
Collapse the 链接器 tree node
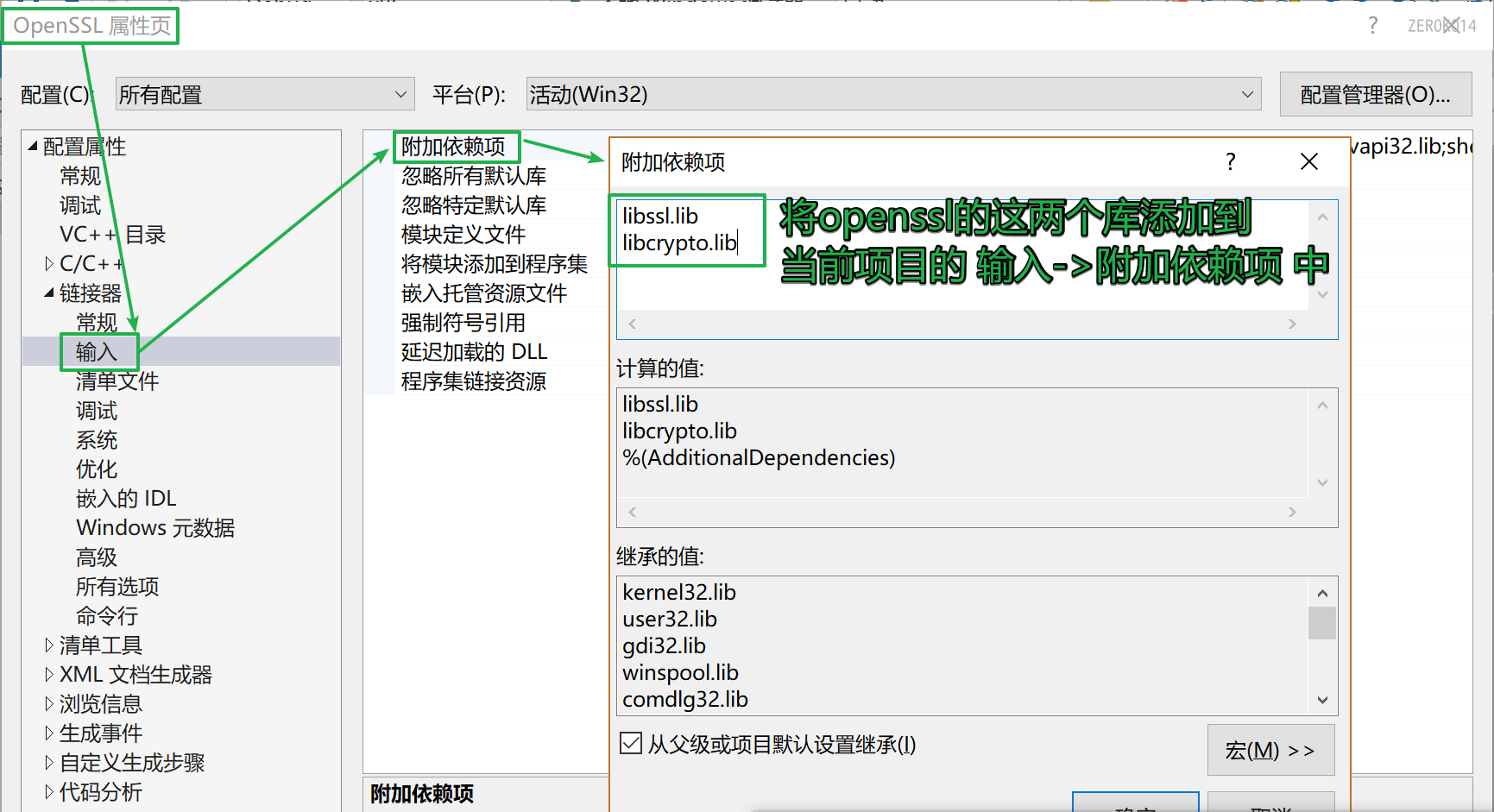49,293
